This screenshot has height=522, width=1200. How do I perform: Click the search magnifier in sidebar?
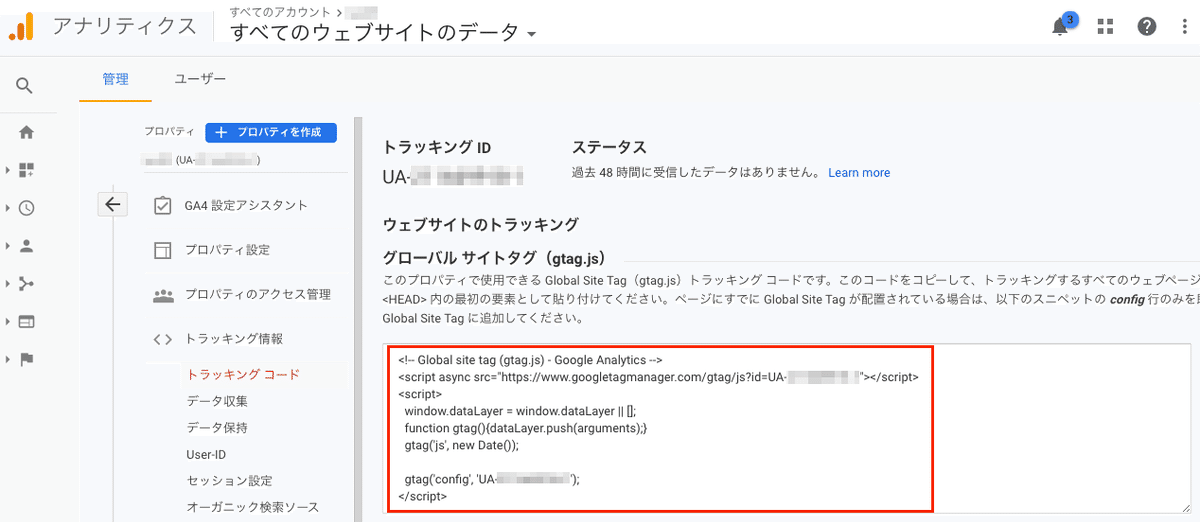point(25,86)
